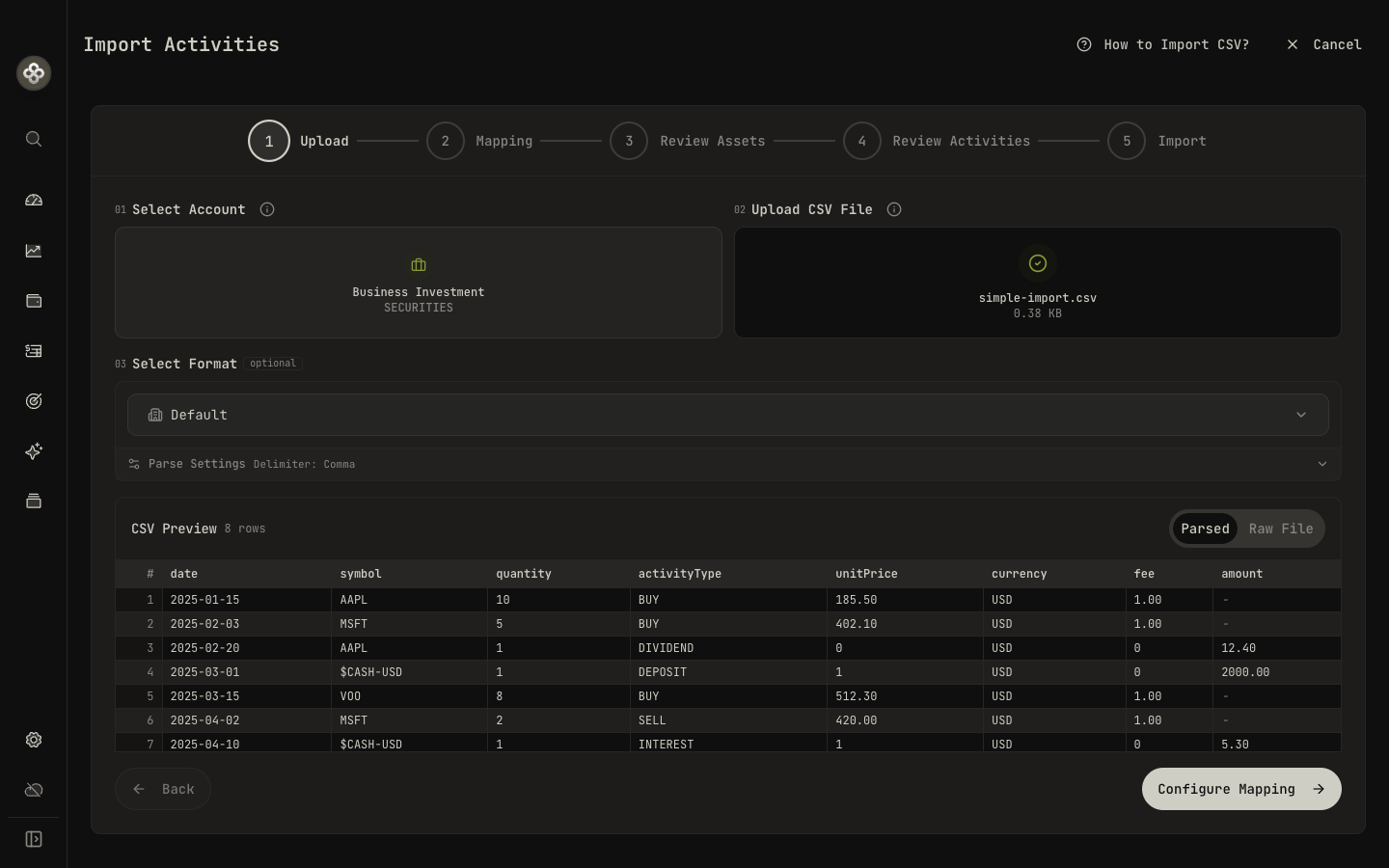Select the Business Investment account card
This screenshot has height=868, width=1389.
pos(419,283)
